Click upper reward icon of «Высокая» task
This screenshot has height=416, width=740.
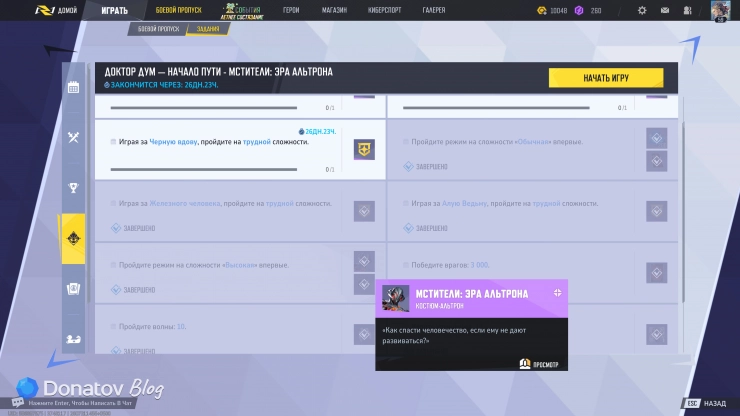click(364, 261)
